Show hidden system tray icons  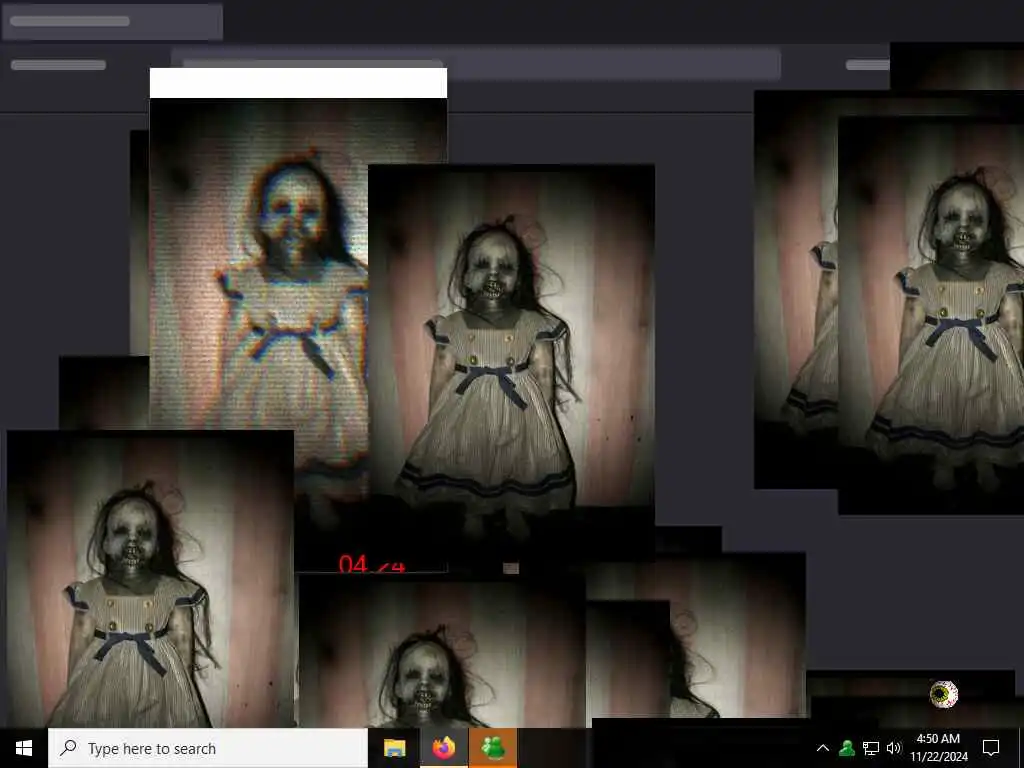[823, 748]
